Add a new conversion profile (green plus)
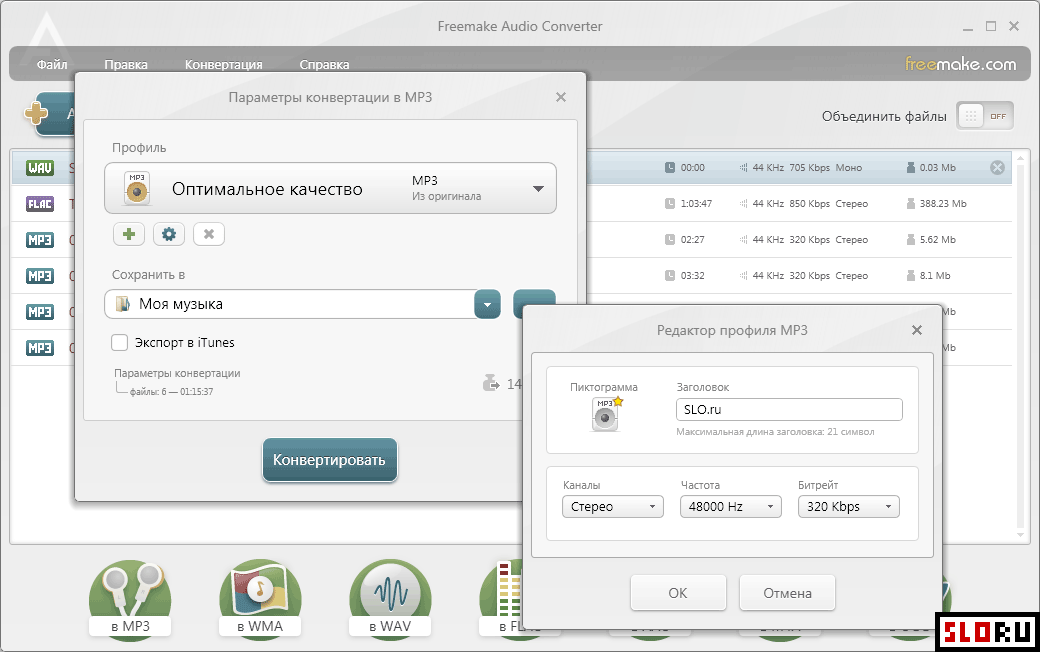 (129, 234)
